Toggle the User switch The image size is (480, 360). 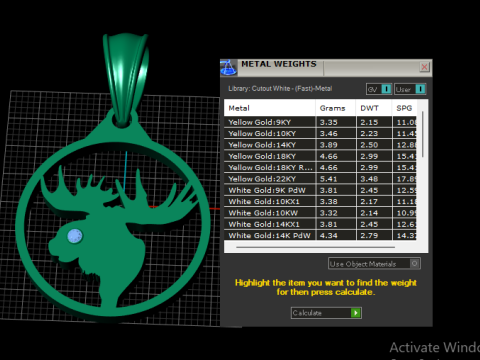(x=410, y=89)
